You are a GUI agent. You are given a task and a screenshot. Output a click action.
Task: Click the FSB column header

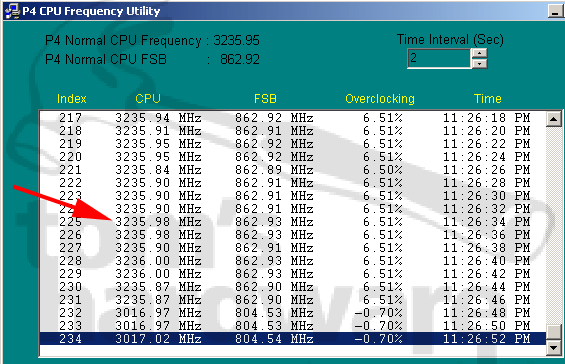pyautogui.click(x=265, y=99)
